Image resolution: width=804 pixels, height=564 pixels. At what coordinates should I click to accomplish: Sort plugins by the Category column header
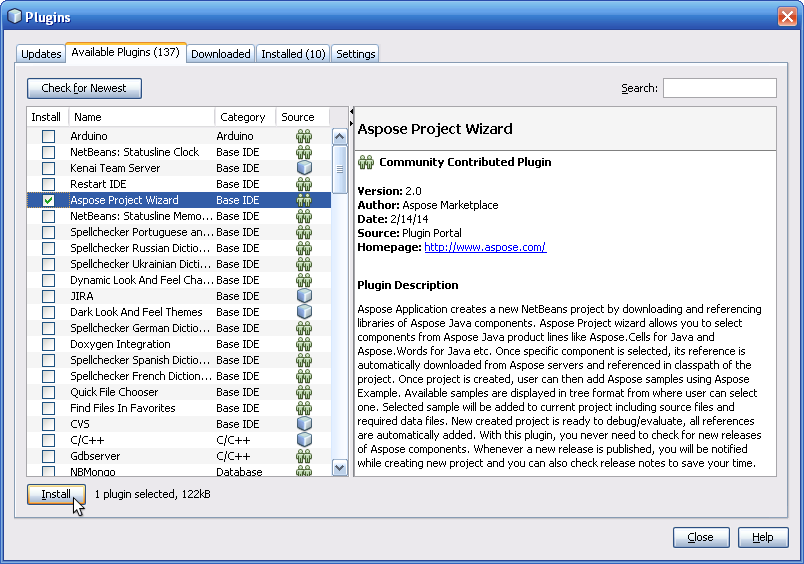(245, 117)
